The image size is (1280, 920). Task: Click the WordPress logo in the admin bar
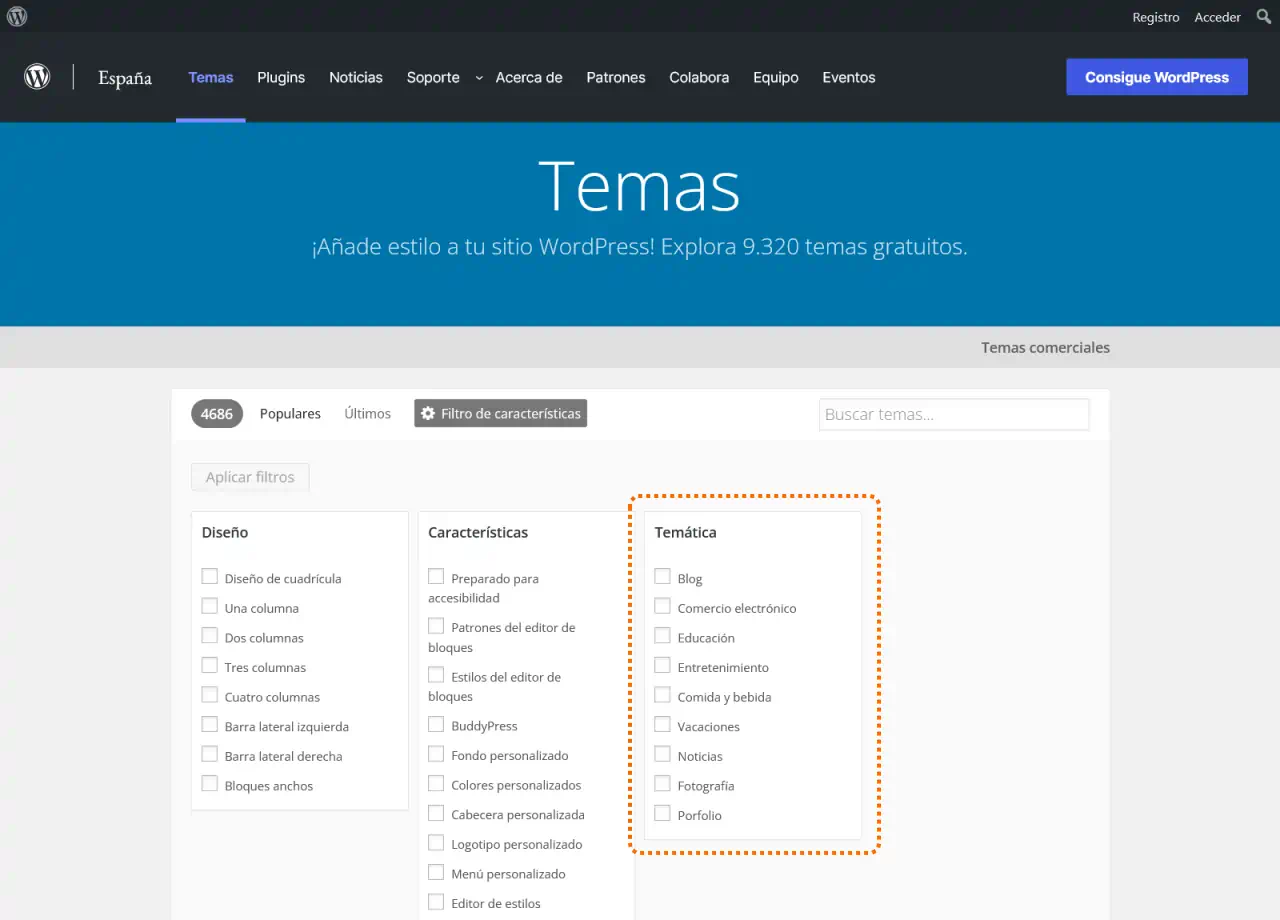coord(17,16)
